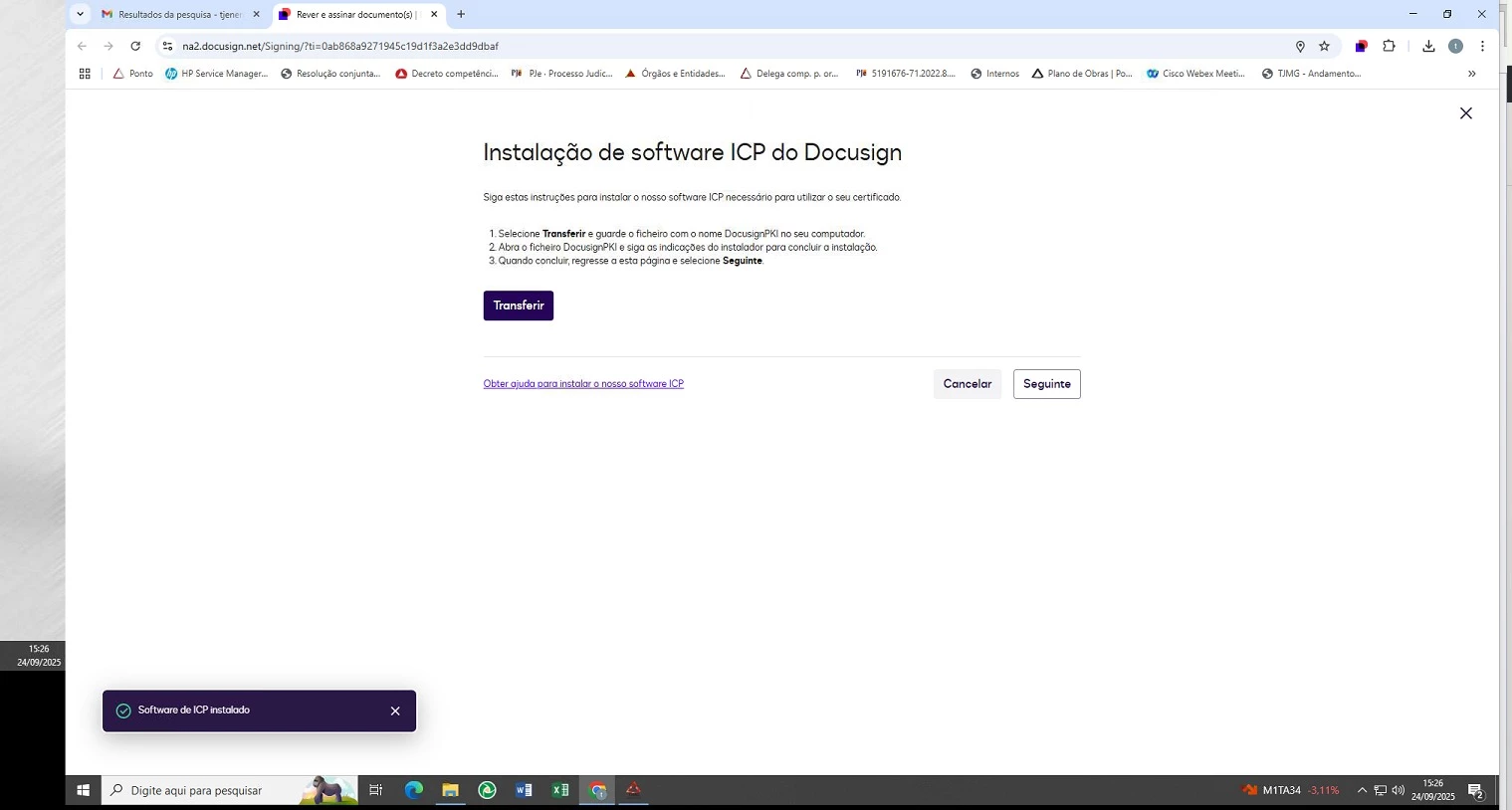The image size is (1512, 810).
Task: Open the Docusign extension icon in toolbar
Action: pyautogui.click(x=1362, y=46)
